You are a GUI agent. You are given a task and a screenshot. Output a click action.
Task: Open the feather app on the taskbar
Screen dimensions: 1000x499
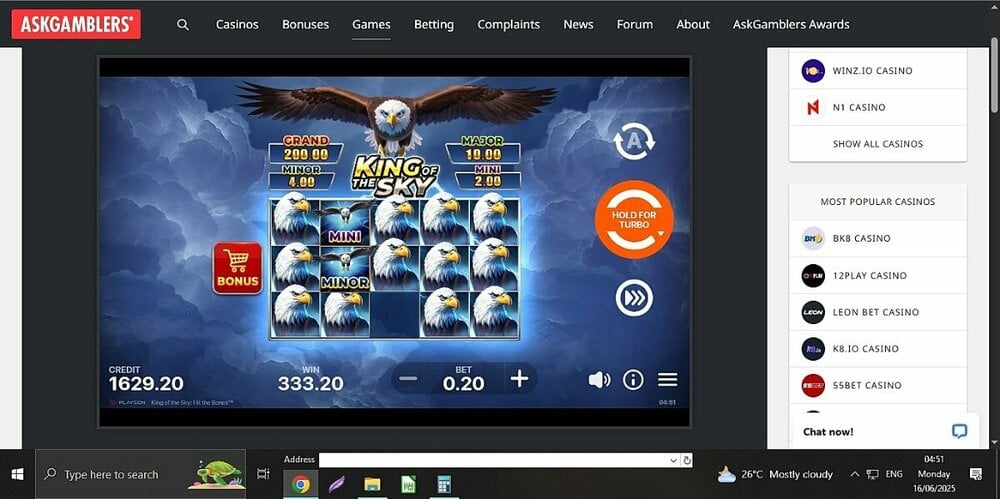pos(337,485)
